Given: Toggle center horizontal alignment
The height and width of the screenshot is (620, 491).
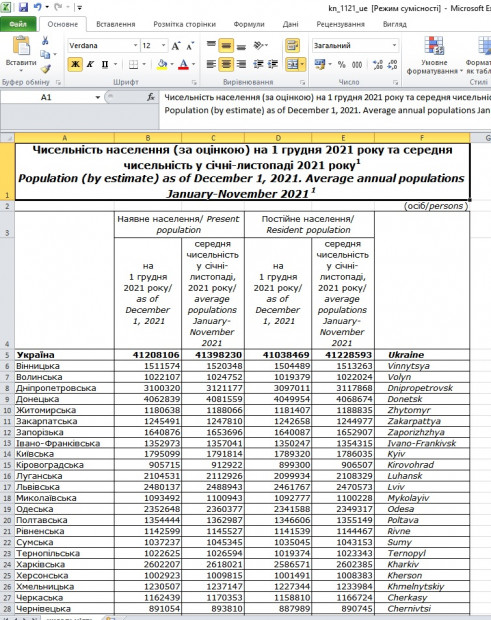Looking at the screenshot, I should pyautogui.click(x=226, y=64).
